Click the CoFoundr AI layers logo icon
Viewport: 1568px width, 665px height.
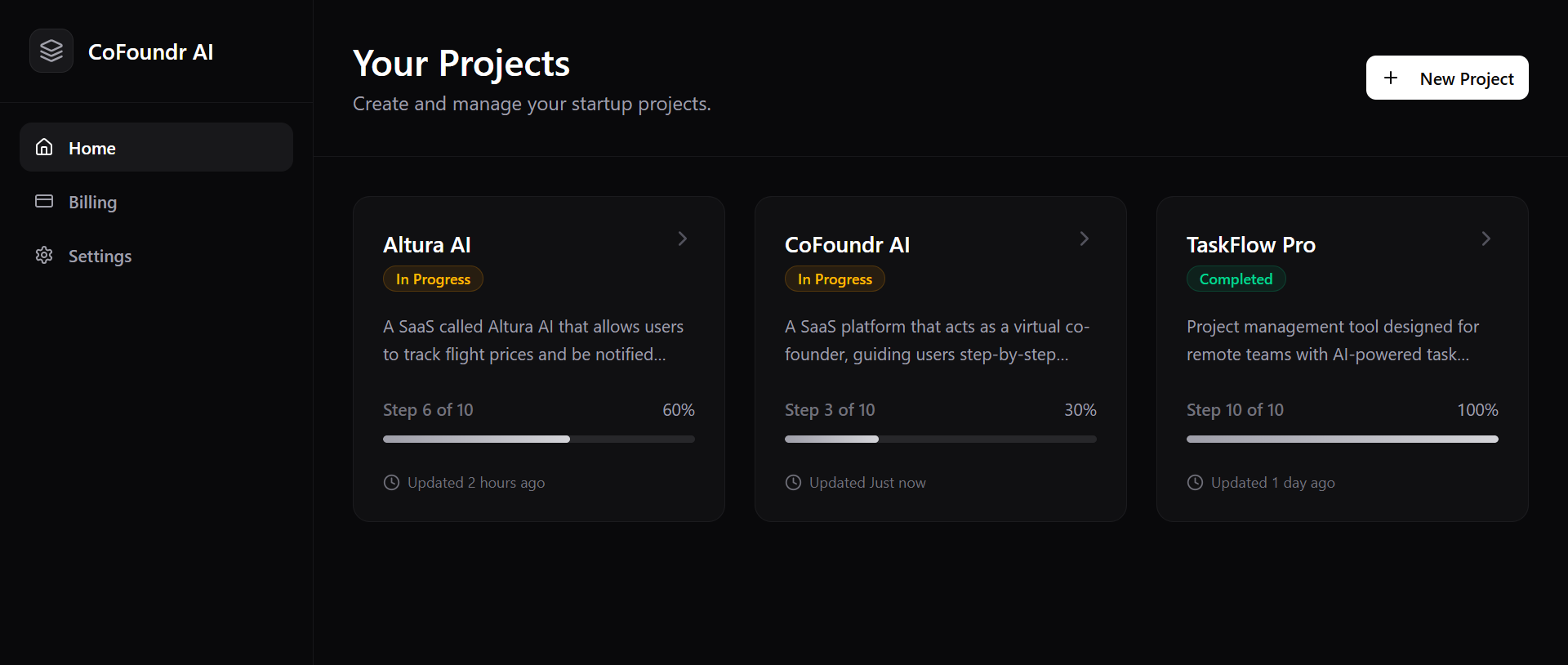tap(51, 51)
